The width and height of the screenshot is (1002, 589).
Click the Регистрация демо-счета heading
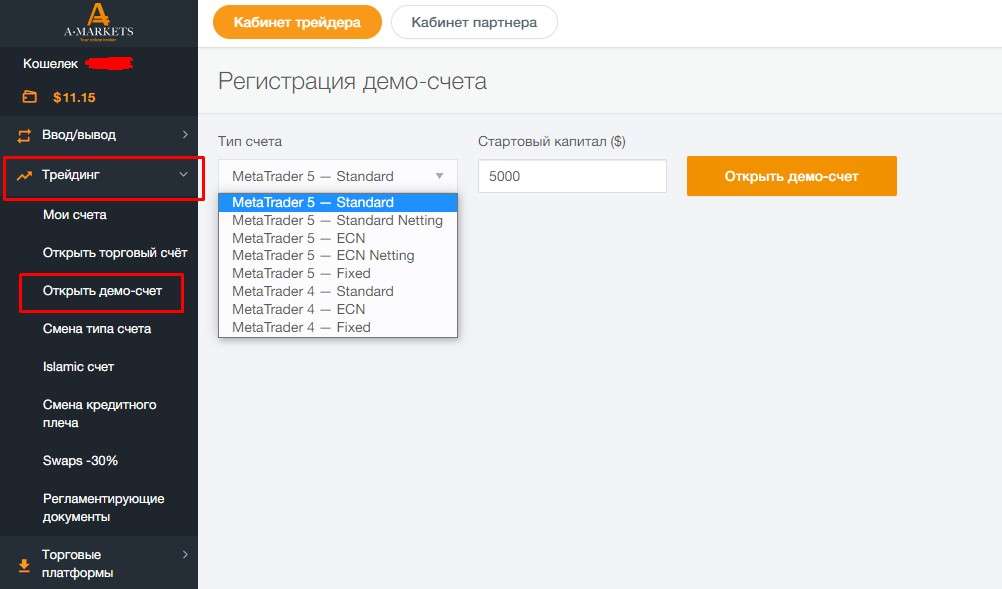pyautogui.click(x=353, y=82)
